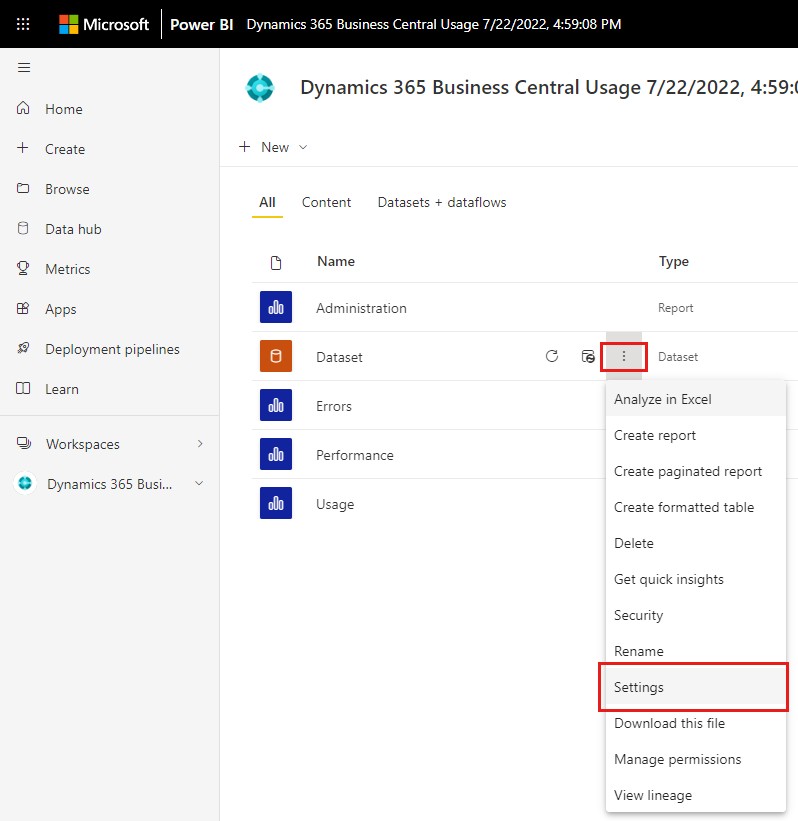Screen dimensions: 798x821
Task: Click Power BI in the header
Action: pyautogui.click(x=202, y=24)
